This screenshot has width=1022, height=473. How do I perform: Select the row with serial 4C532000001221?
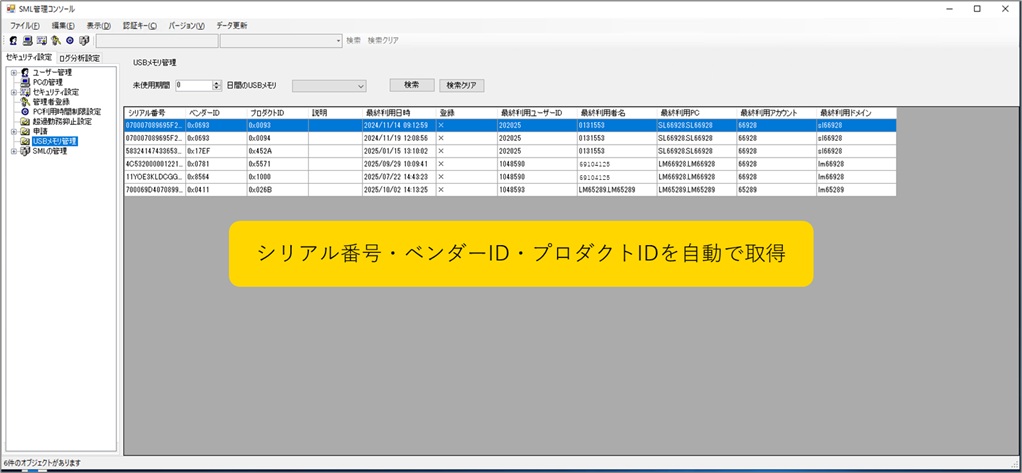point(153,163)
